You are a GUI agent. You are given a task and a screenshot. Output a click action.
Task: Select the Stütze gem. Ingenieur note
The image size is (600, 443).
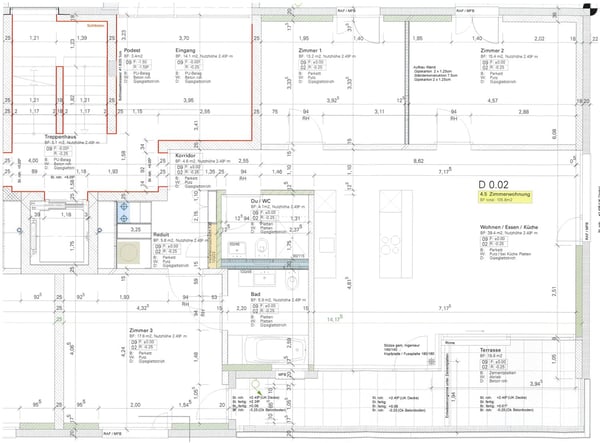coord(409,349)
